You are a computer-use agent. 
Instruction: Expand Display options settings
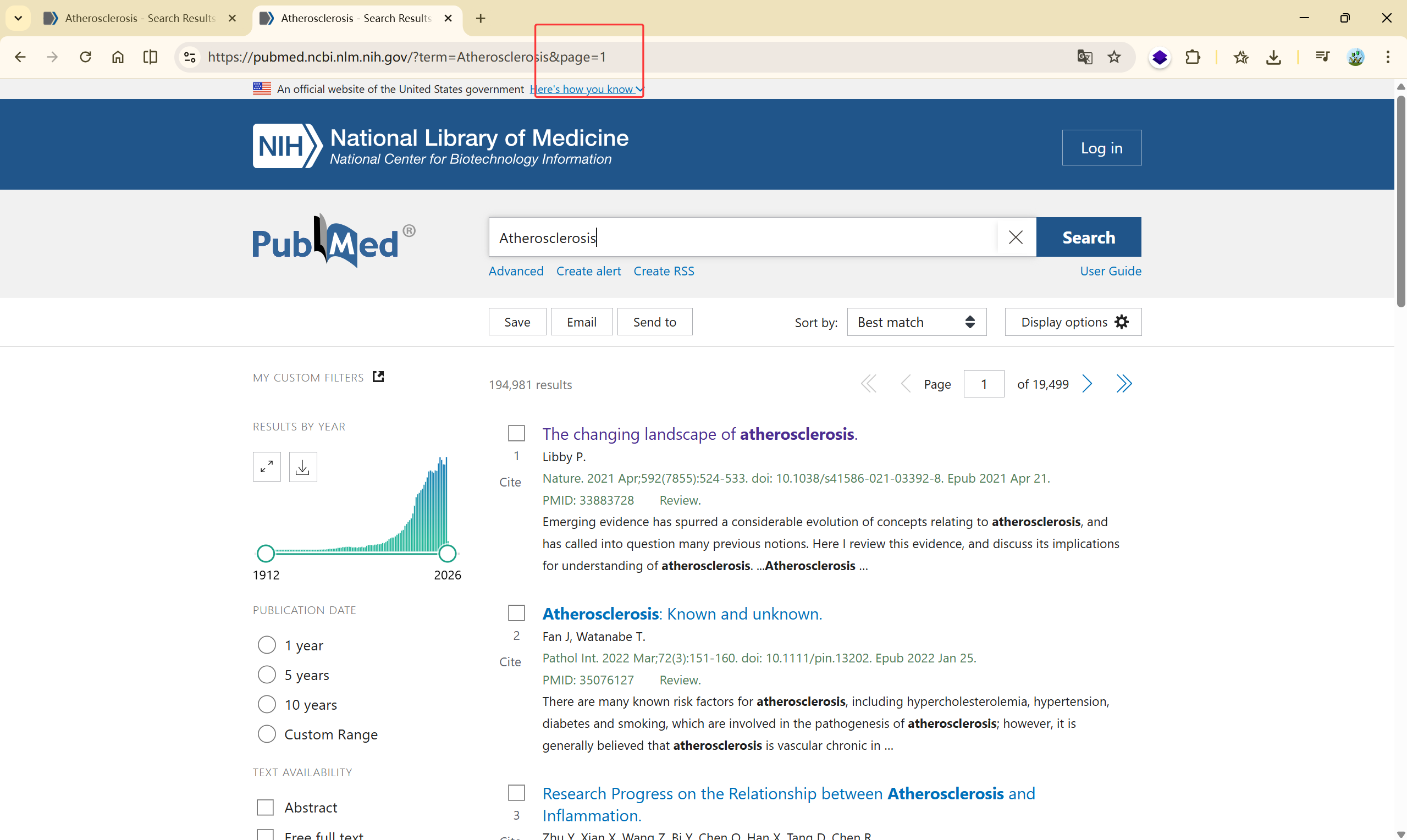[1073, 322]
